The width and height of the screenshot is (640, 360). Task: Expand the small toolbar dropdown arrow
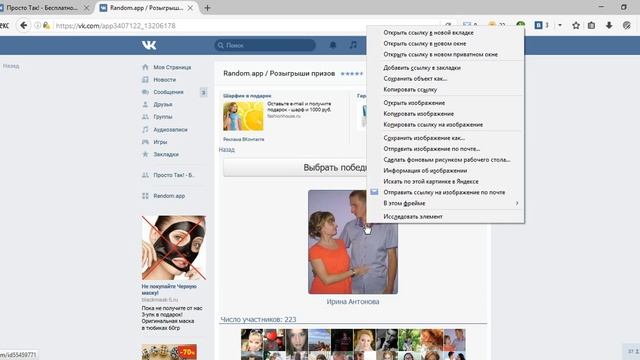(x=560, y=25)
